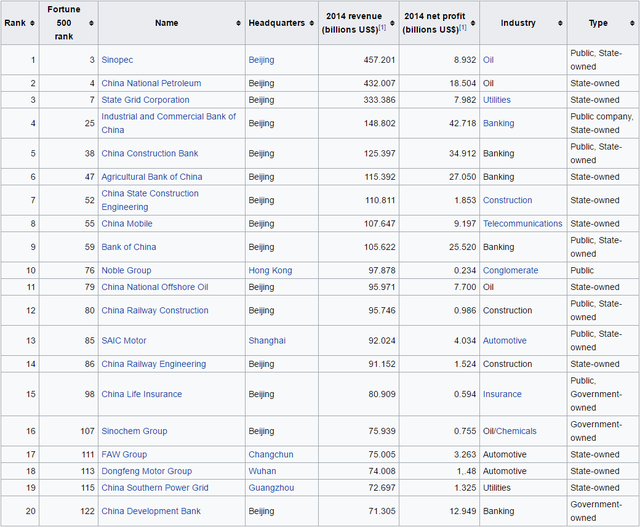The width and height of the screenshot is (640, 527).
Task: Open reference [1] in the revenue header
Action: point(382,27)
